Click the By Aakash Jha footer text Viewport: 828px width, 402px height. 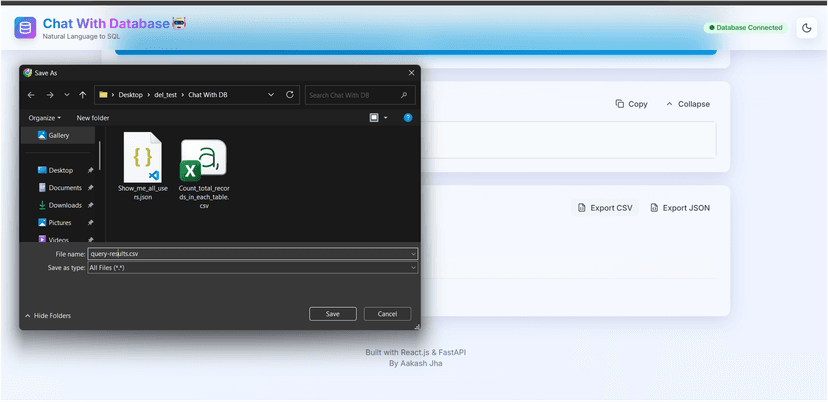pos(416,363)
